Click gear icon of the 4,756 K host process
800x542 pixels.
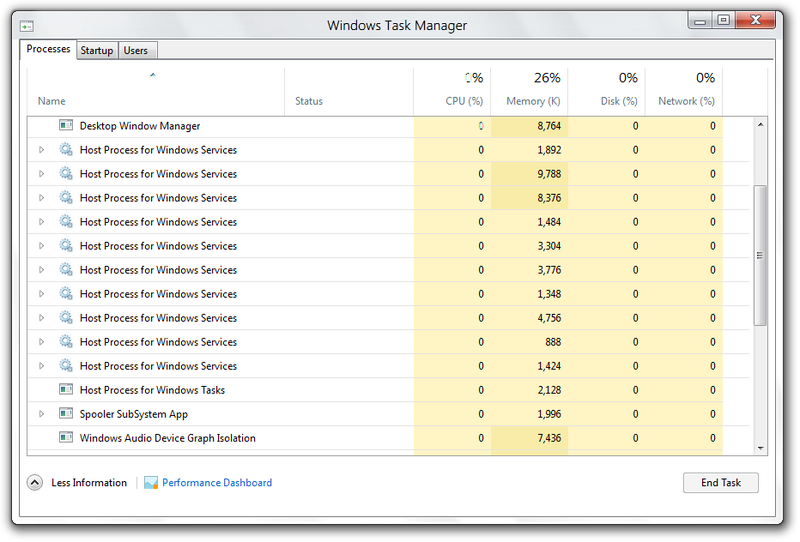(66, 317)
